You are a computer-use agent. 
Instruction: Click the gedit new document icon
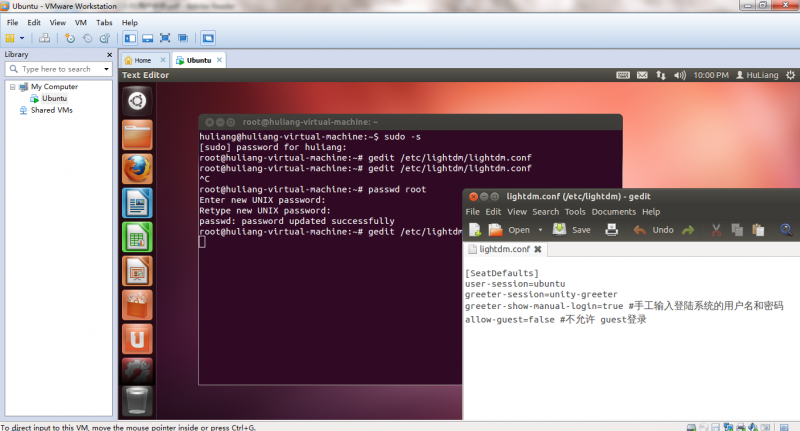[x=474, y=230]
